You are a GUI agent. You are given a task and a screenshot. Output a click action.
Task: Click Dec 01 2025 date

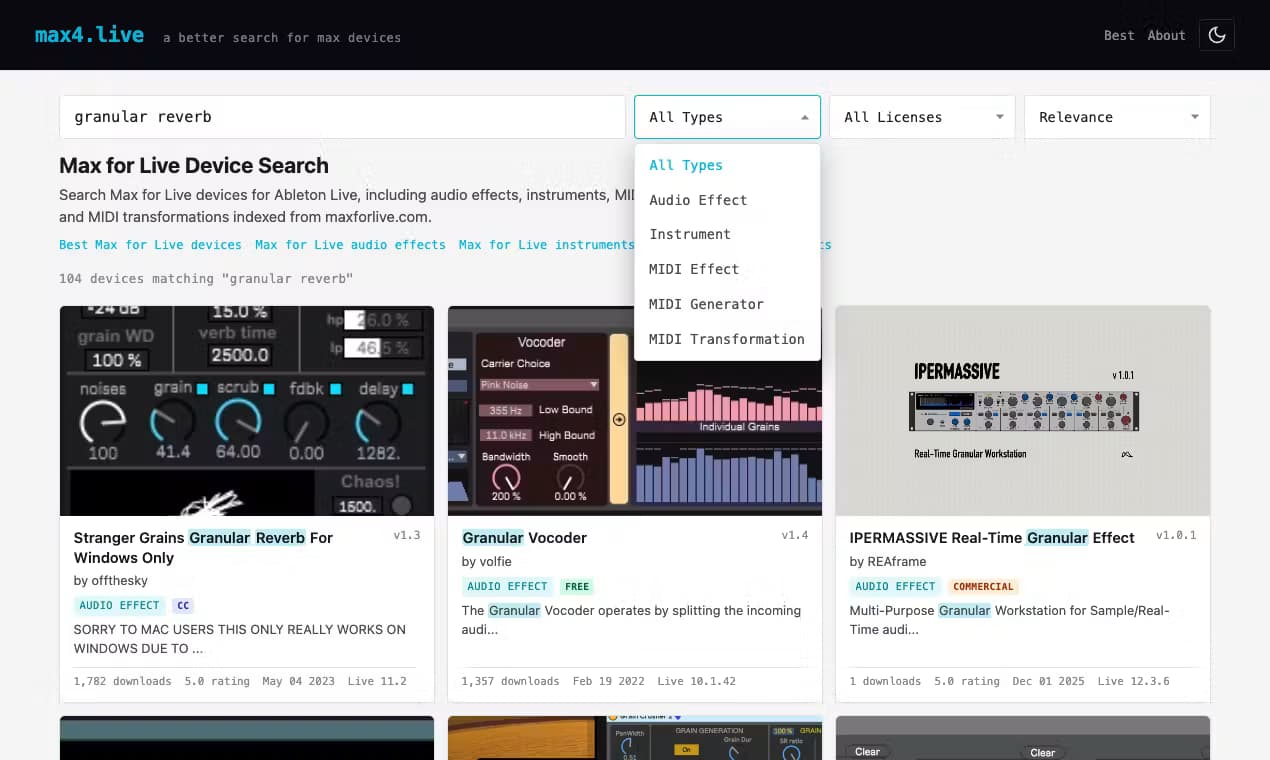[1048, 681]
